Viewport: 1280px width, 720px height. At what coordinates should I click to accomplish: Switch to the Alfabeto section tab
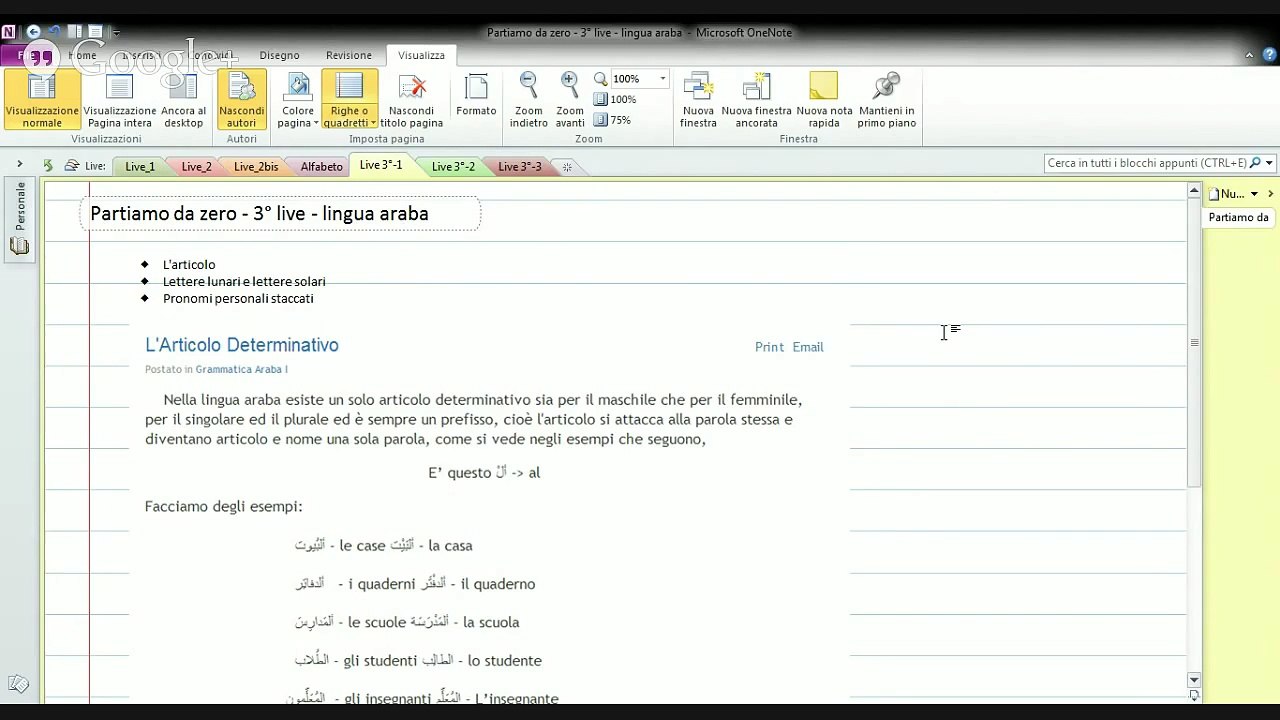321,167
